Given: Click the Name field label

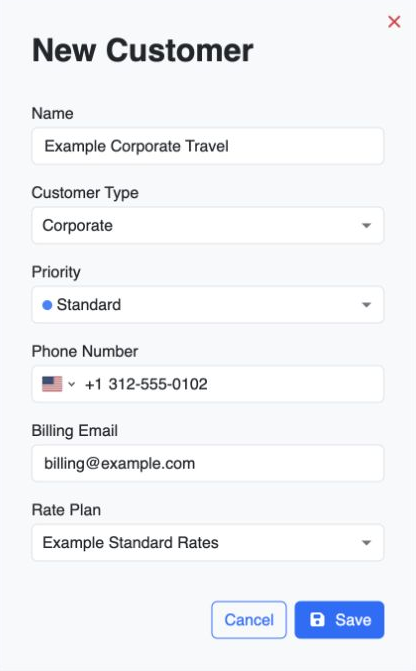Looking at the screenshot, I should coord(53,113).
